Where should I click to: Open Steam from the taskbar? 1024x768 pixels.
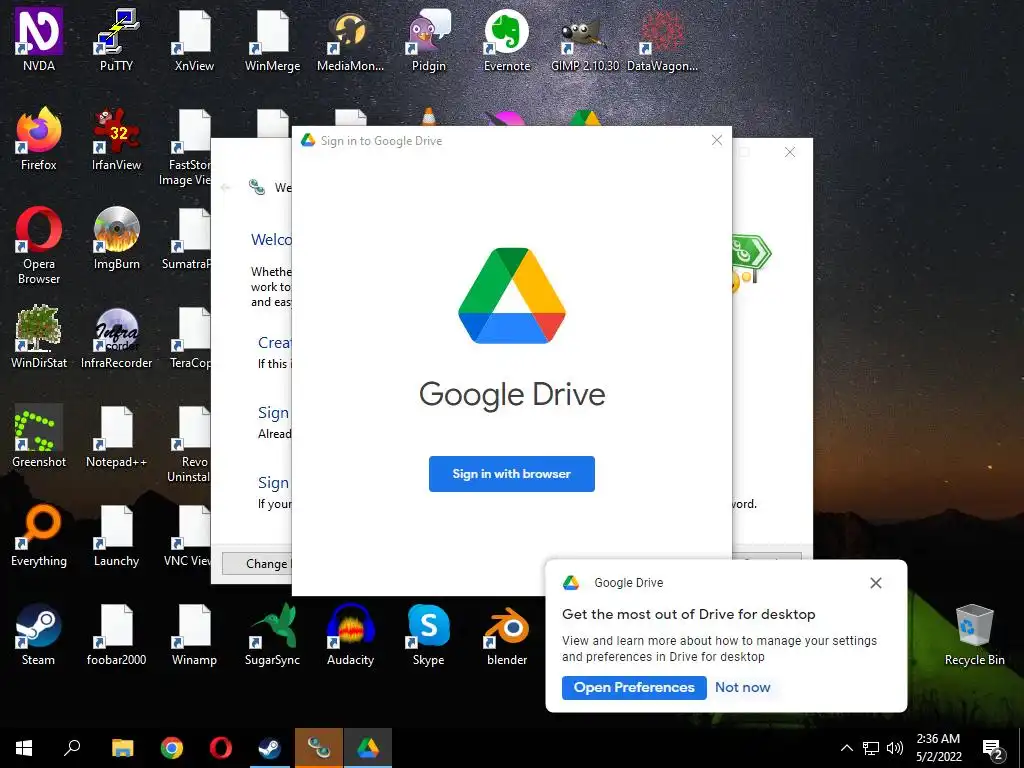269,748
